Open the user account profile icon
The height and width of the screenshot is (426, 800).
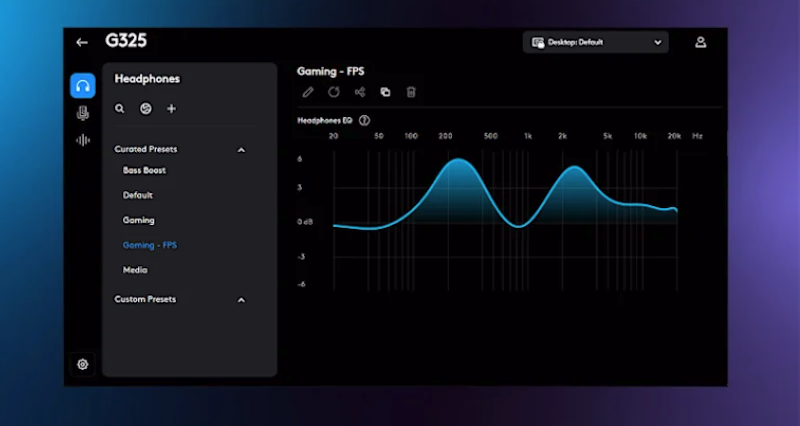coord(701,42)
